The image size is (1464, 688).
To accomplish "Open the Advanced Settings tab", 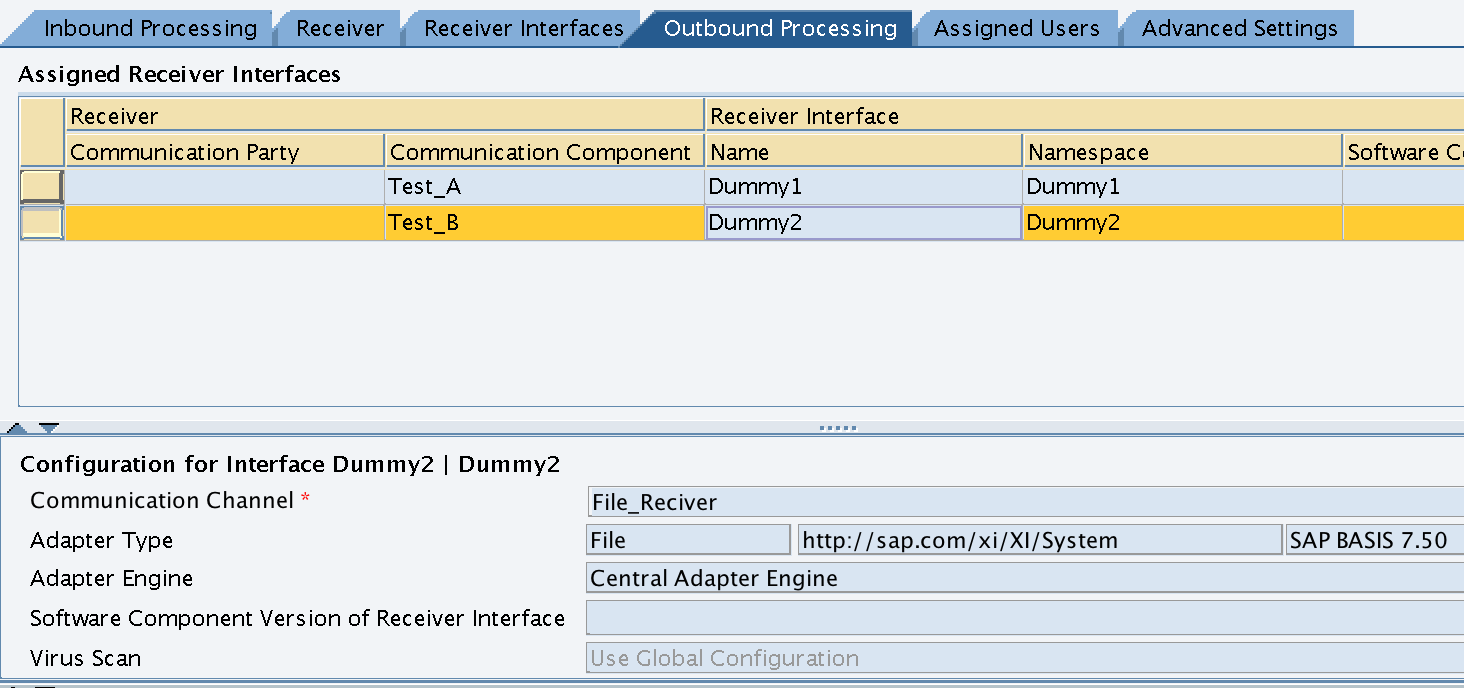I will 1240,28.
